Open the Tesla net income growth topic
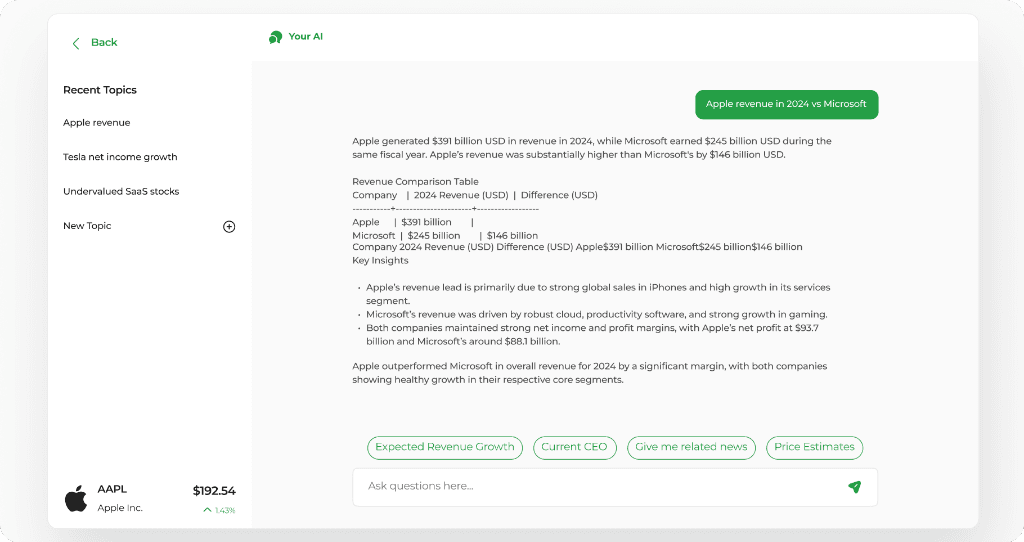This screenshot has height=542, width=1024. 120,157
